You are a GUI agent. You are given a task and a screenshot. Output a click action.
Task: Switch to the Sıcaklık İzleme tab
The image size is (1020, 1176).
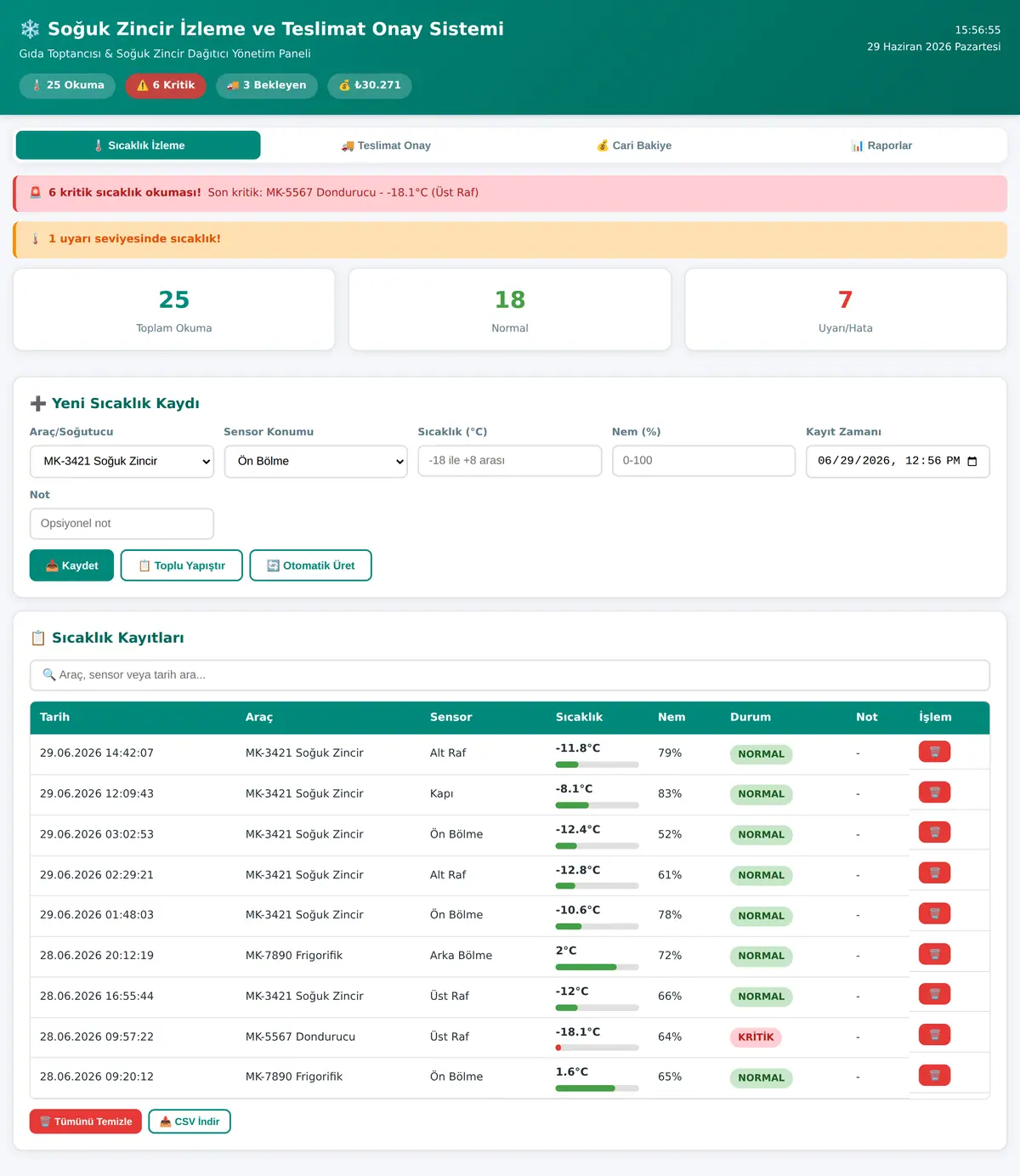pyautogui.click(x=139, y=145)
